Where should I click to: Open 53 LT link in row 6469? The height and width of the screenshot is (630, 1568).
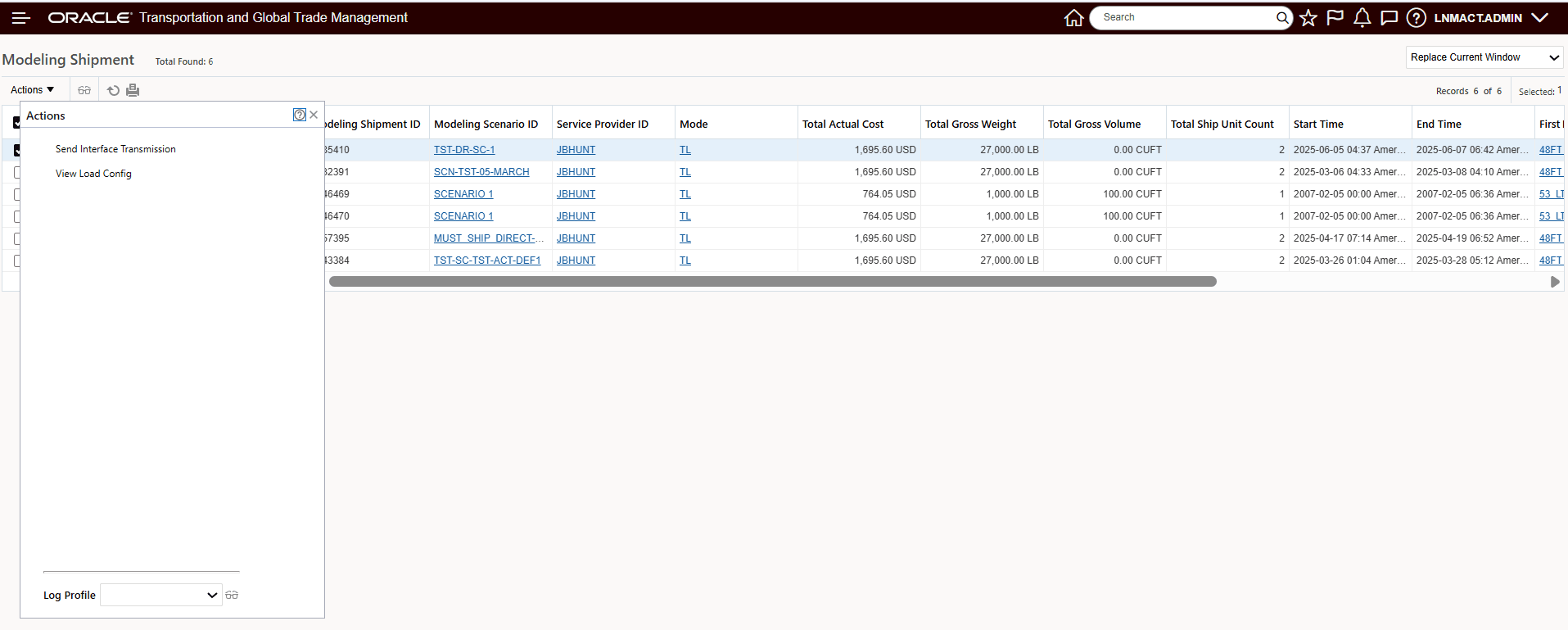pyautogui.click(x=1552, y=194)
